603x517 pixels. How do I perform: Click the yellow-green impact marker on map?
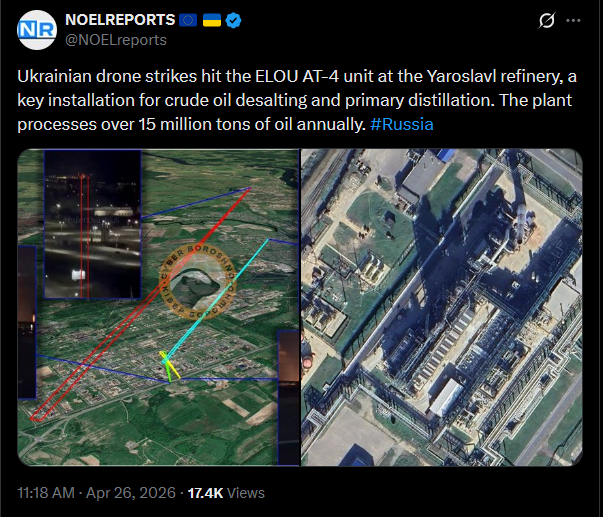click(x=170, y=365)
